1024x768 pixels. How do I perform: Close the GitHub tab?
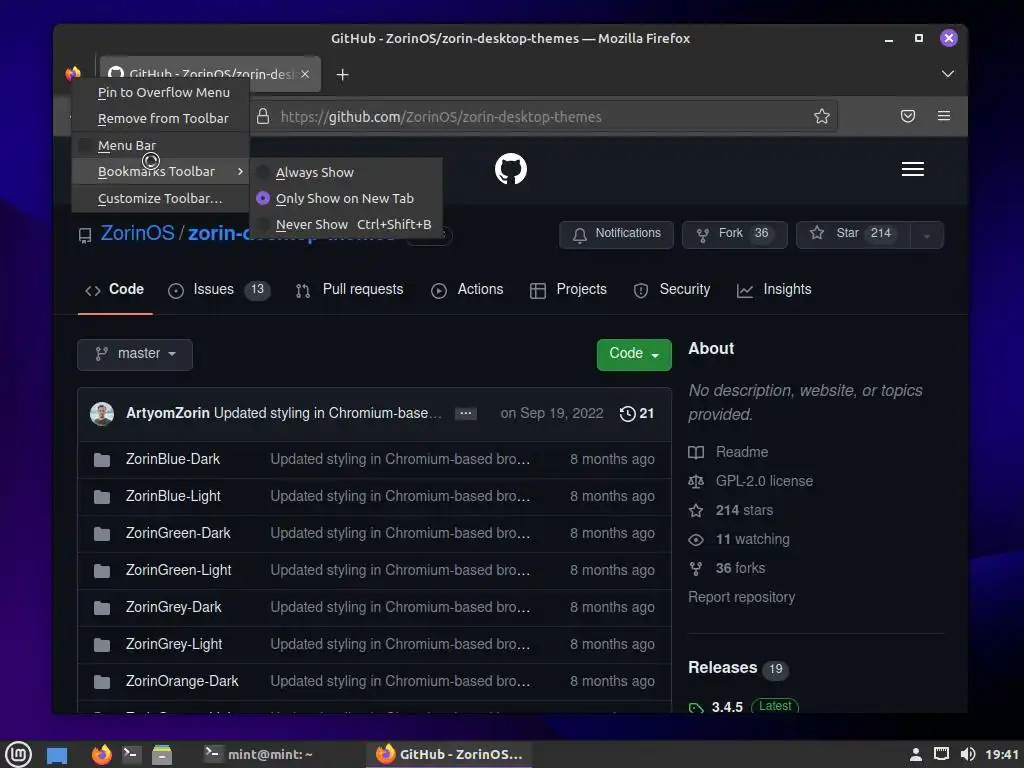tap(305, 74)
